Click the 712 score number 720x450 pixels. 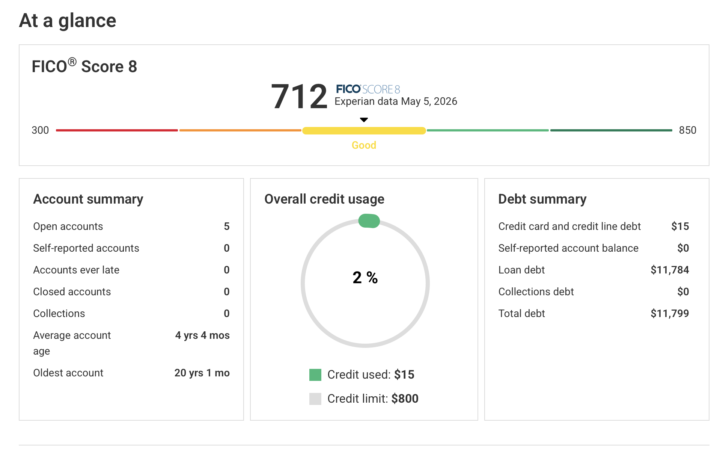click(x=299, y=97)
